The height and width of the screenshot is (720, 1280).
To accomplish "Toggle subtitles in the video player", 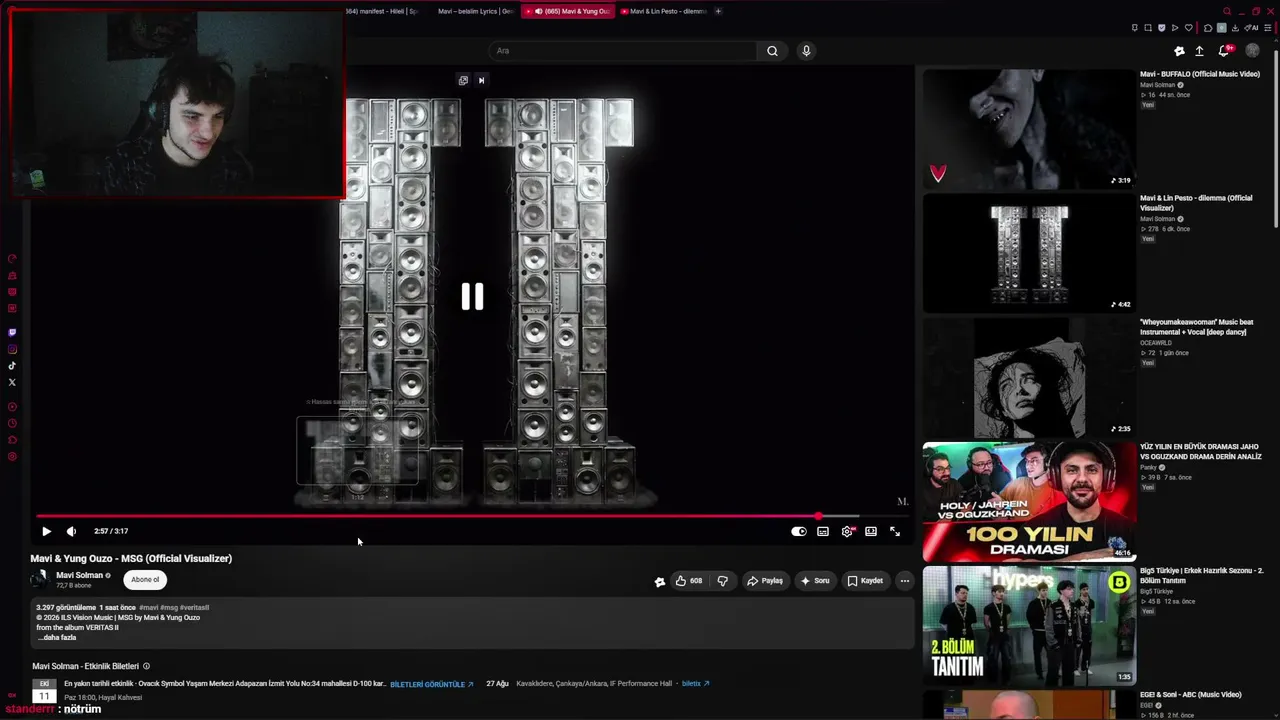I will pyautogui.click(x=823, y=532).
